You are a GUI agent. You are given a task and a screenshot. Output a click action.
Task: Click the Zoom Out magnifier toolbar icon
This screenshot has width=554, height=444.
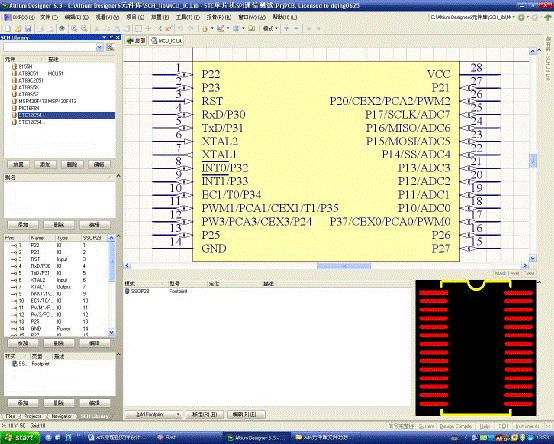pos(84,29)
